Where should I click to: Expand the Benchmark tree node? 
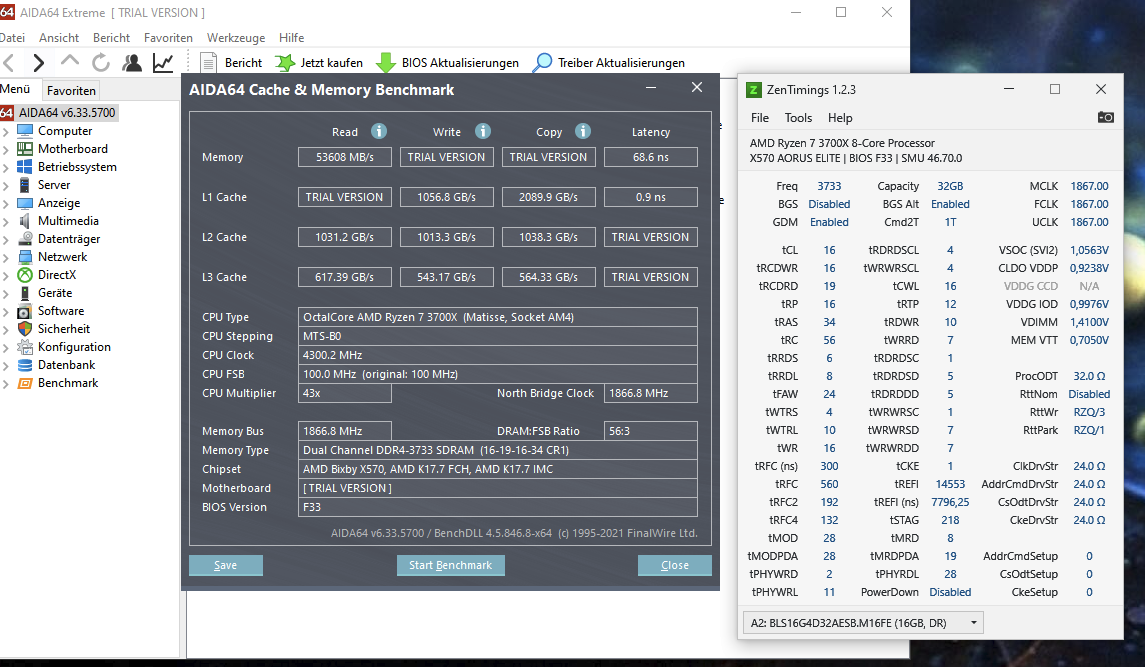pos(6,384)
